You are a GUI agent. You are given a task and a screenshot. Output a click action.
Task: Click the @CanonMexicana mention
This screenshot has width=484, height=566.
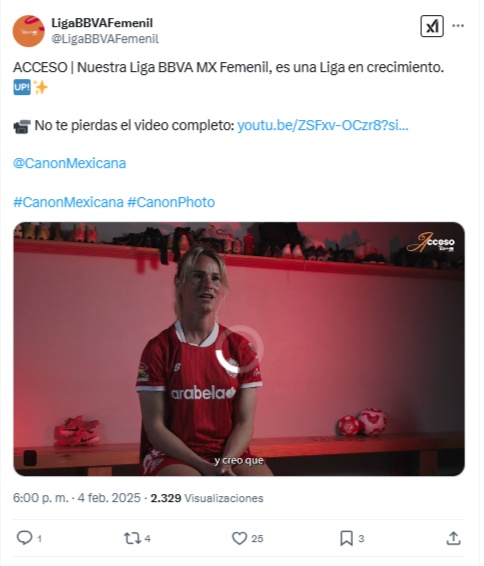point(70,164)
